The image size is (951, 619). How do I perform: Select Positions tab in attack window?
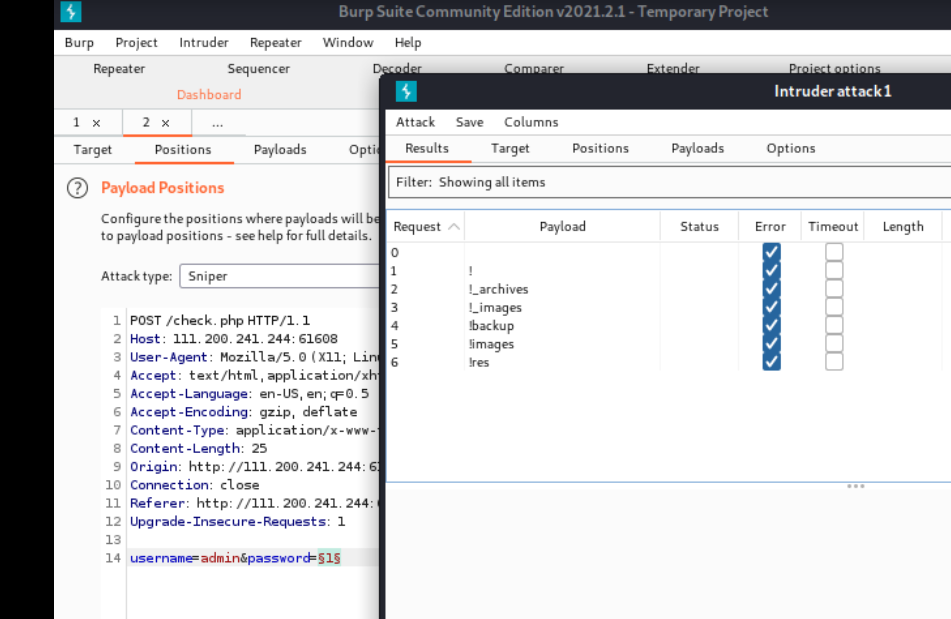[x=600, y=149]
